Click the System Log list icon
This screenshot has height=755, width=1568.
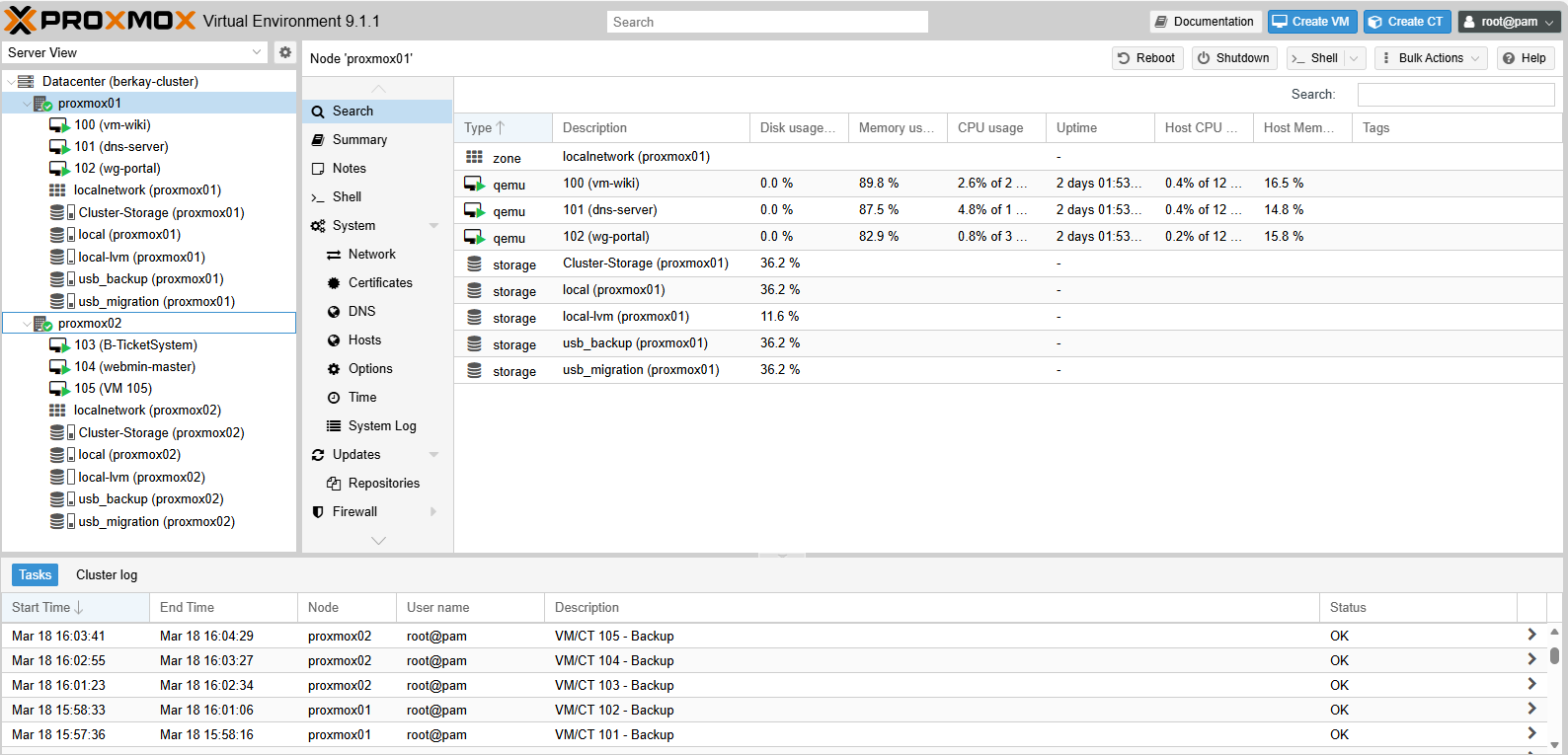coord(334,426)
